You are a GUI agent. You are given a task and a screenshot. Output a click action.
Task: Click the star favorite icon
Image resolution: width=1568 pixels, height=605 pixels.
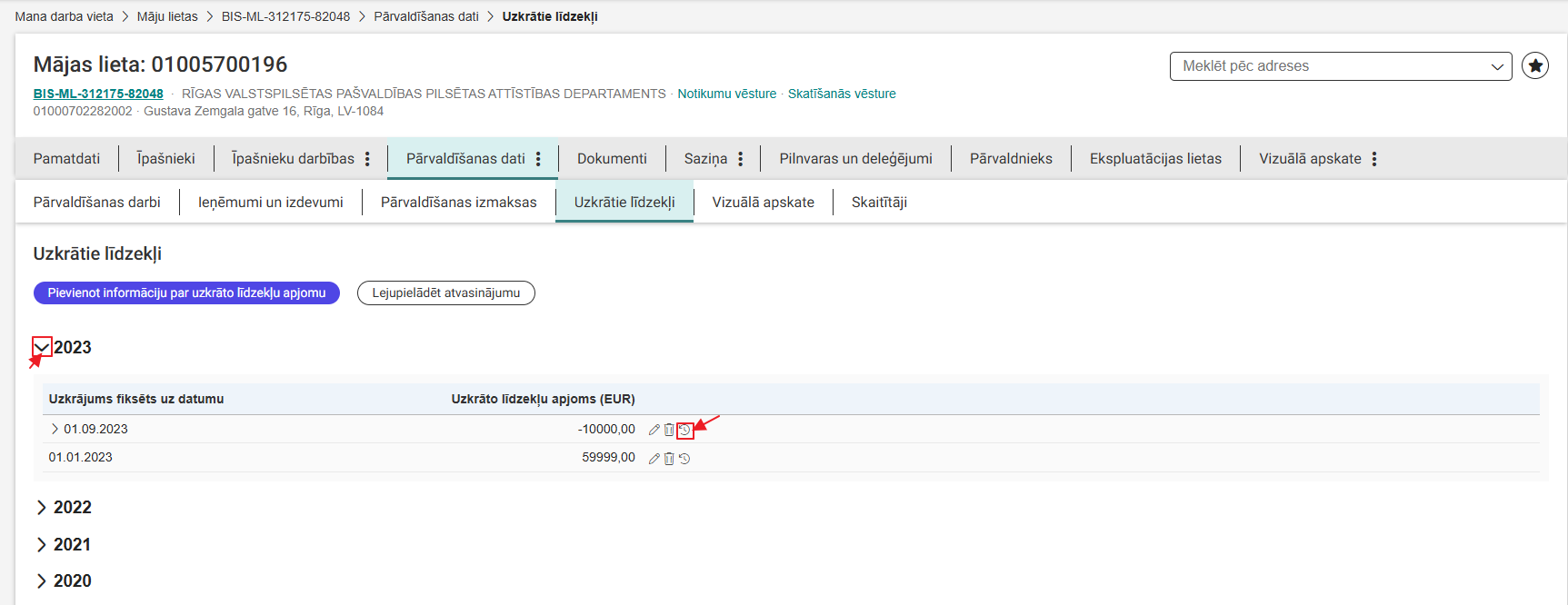tap(1535, 65)
